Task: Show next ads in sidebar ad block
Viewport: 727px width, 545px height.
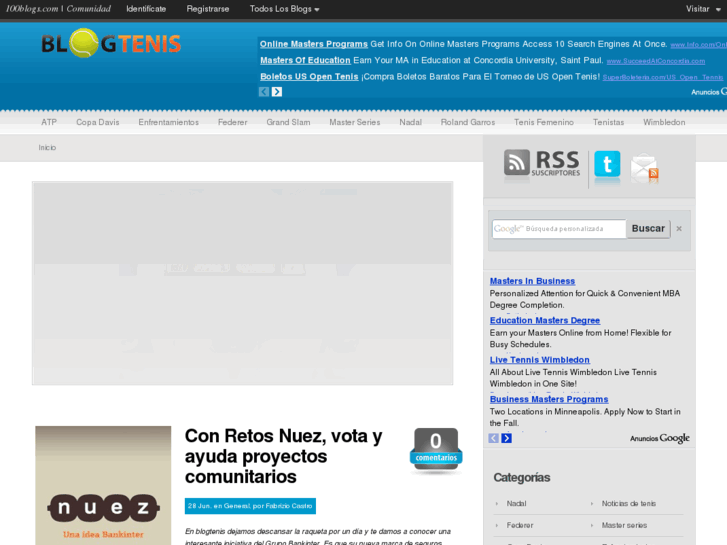Action: (x=506, y=438)
